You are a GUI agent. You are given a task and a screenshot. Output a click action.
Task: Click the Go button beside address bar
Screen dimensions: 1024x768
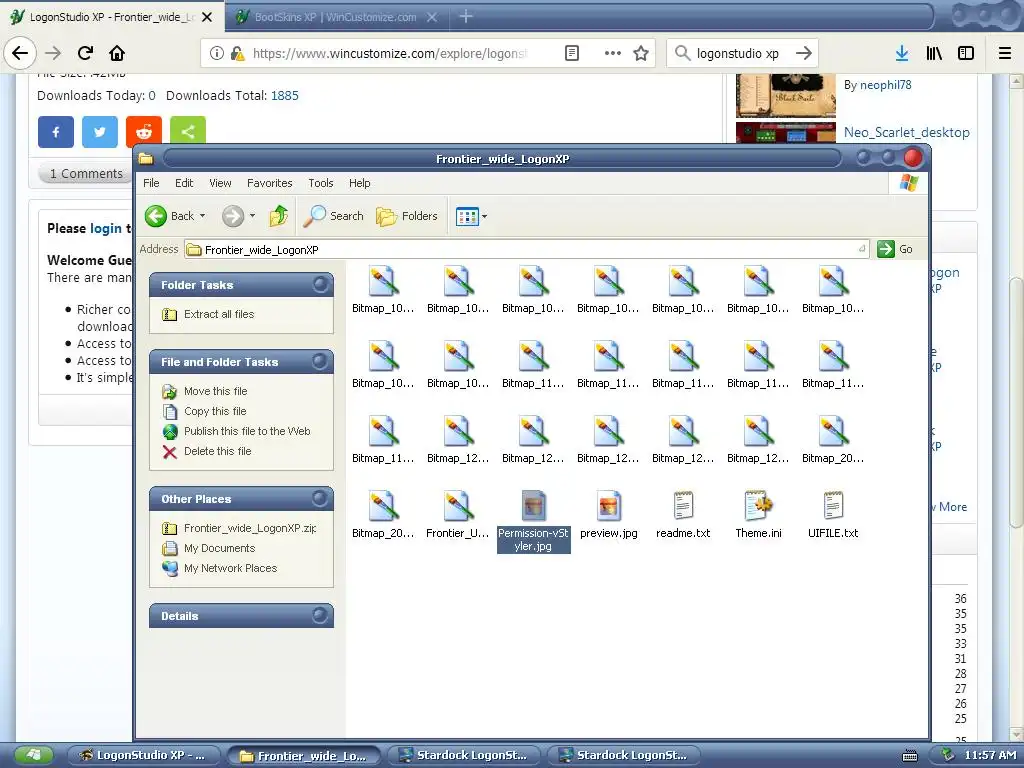(x=895, y=249)
